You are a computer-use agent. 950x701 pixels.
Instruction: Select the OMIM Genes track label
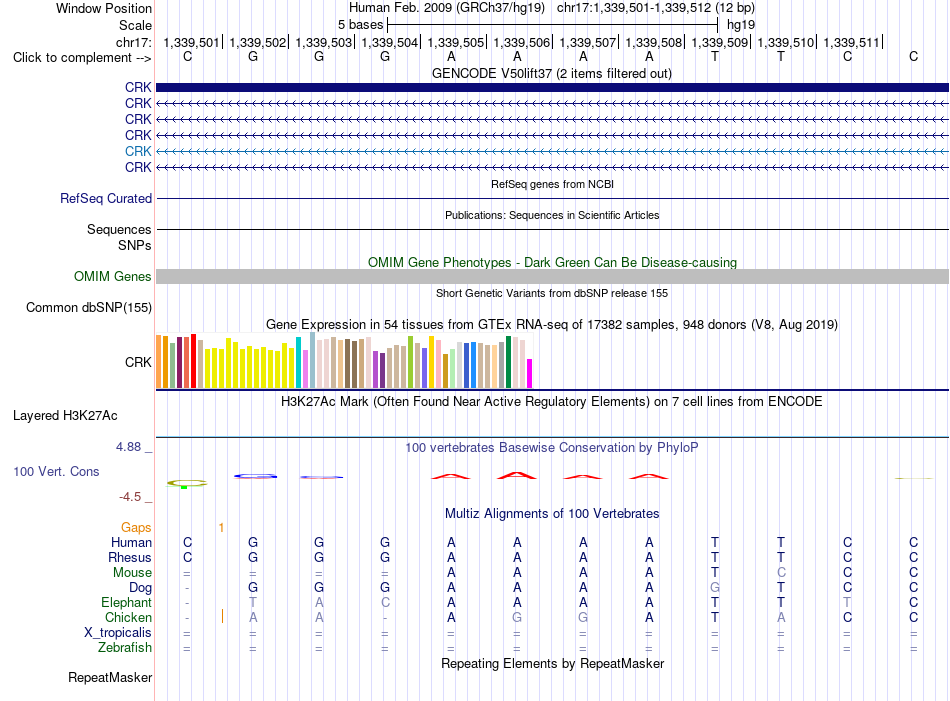click(x=112, y=276)
